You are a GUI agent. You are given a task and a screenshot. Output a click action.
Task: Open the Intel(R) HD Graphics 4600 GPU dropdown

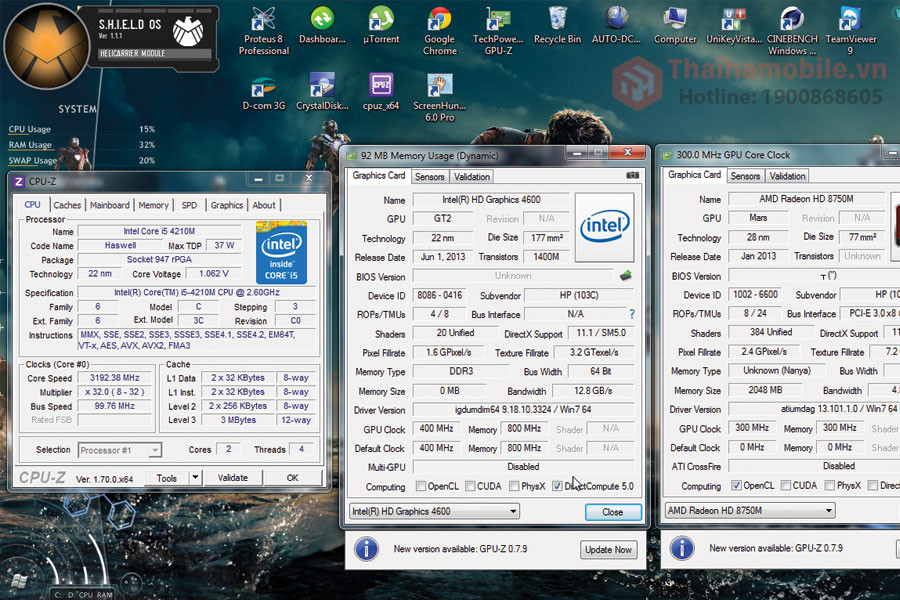click(x=435, y=511)
